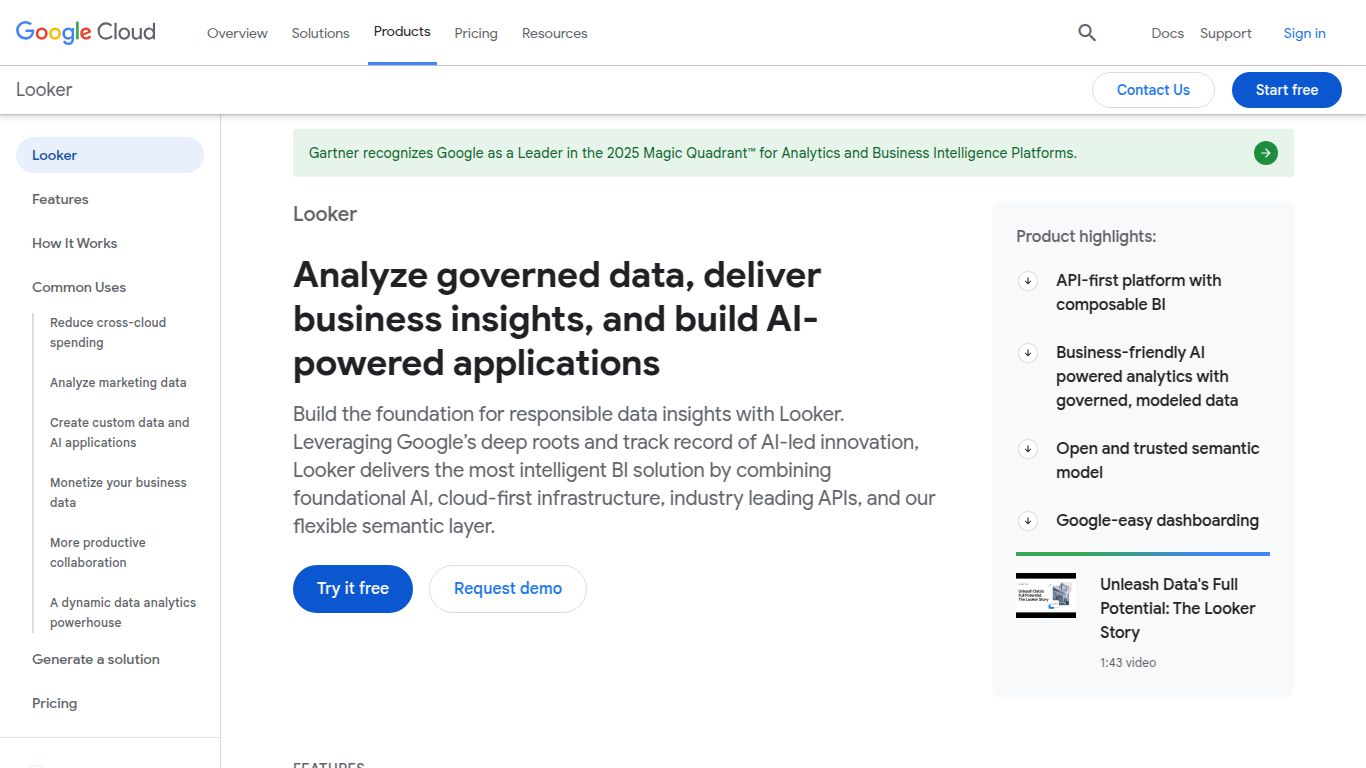This screenshot has width=1366, height=768.
Task: Click the green arrow on the Gartner banner
Action: pyautogui.click(x=1265, y=152)
